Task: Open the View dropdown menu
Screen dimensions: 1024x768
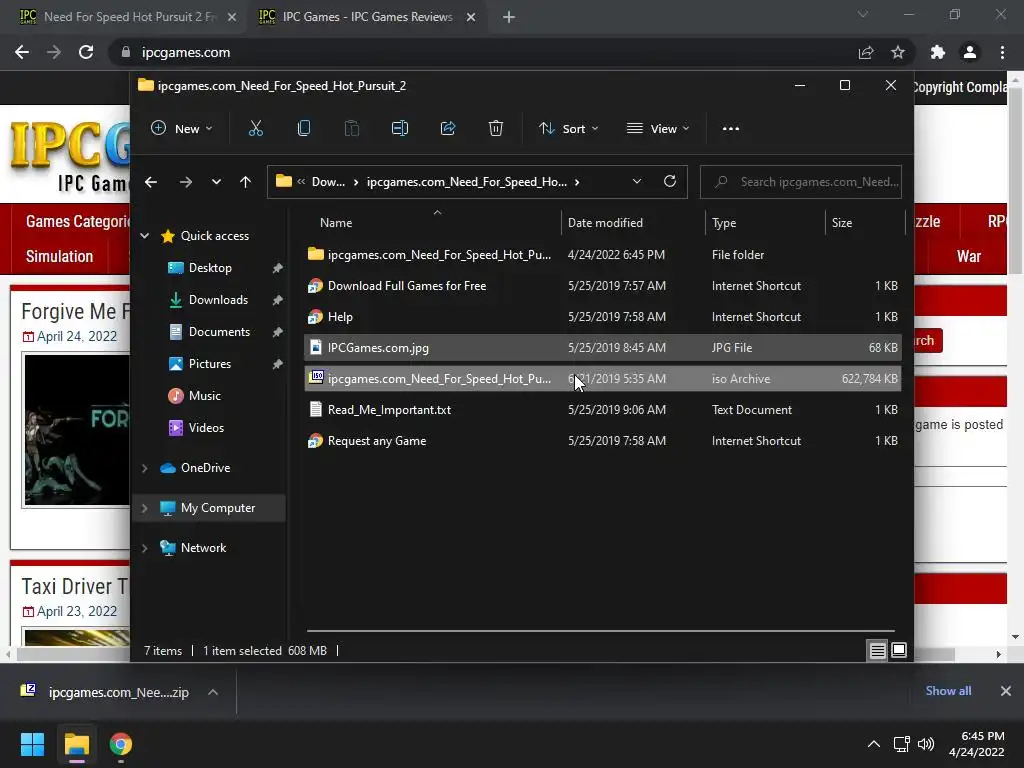Action: point(658,129)
